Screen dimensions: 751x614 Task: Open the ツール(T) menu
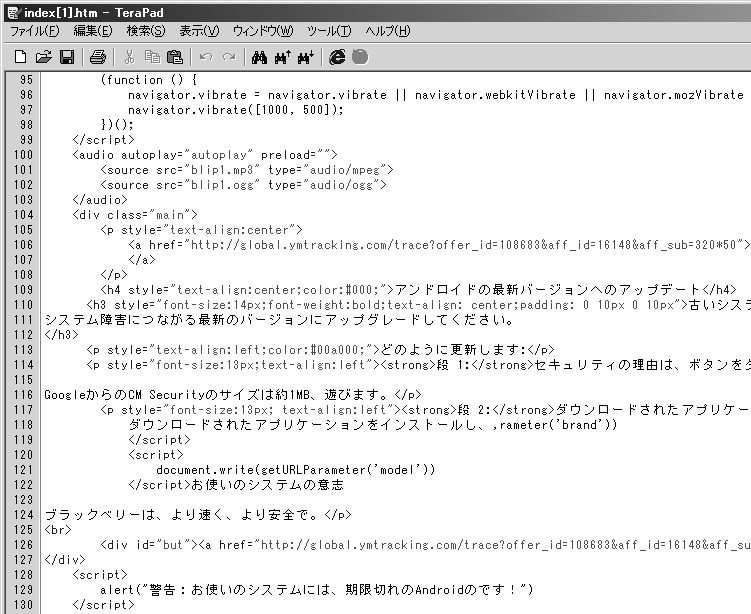(329, 31)
